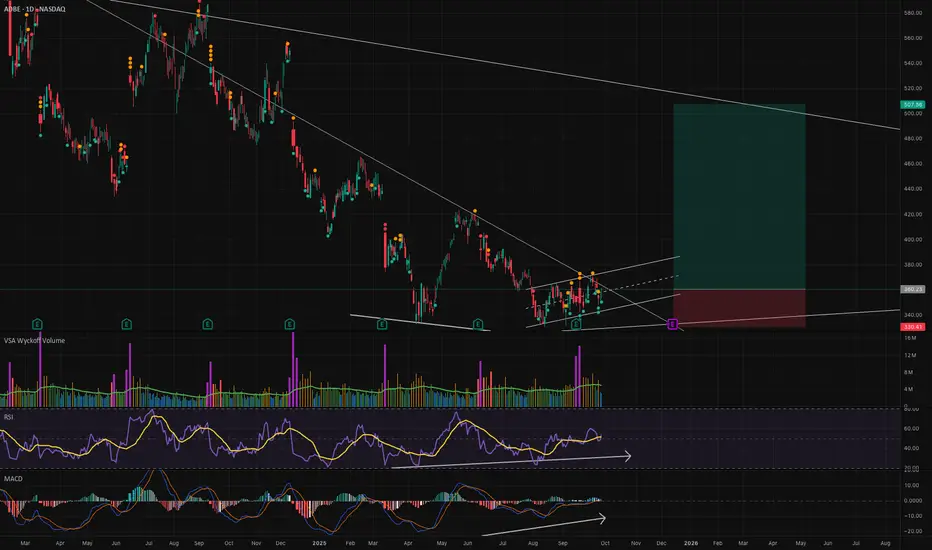Click the purple upcoming earnings E marker
This screenshot has width=932, height=550.
click(672, 324)
